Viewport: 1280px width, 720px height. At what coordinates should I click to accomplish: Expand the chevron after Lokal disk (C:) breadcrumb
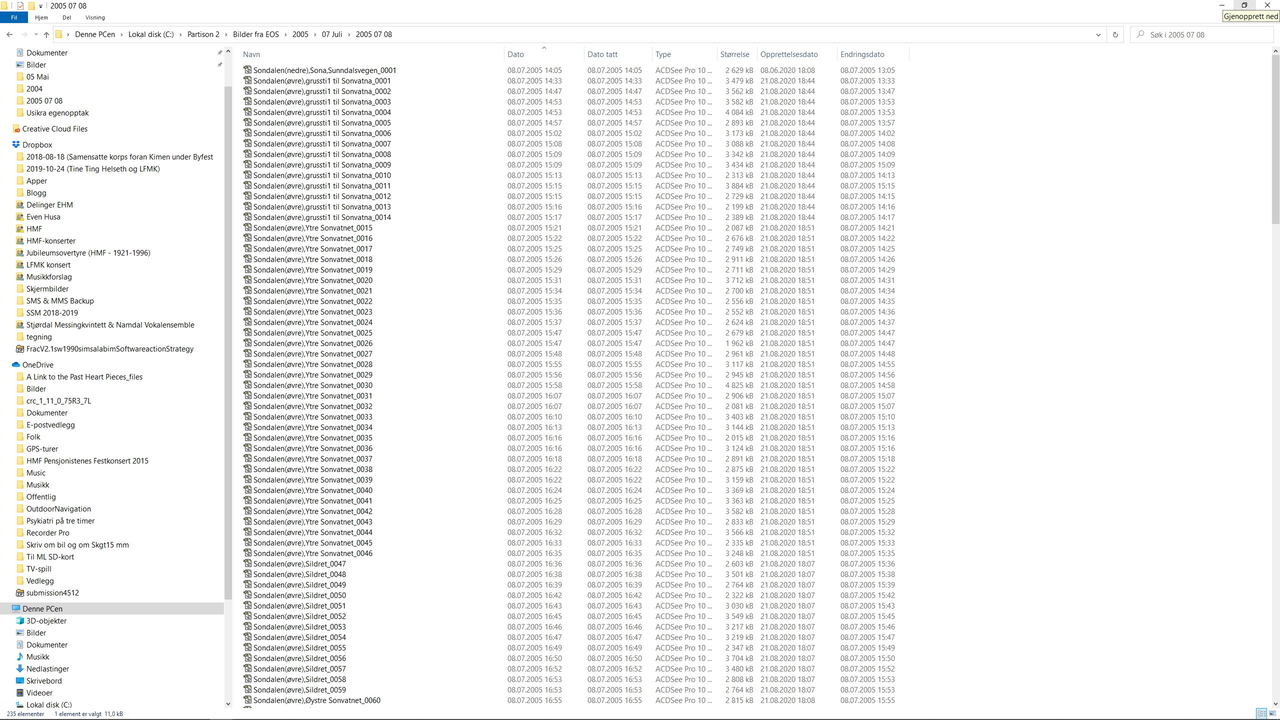180,34
